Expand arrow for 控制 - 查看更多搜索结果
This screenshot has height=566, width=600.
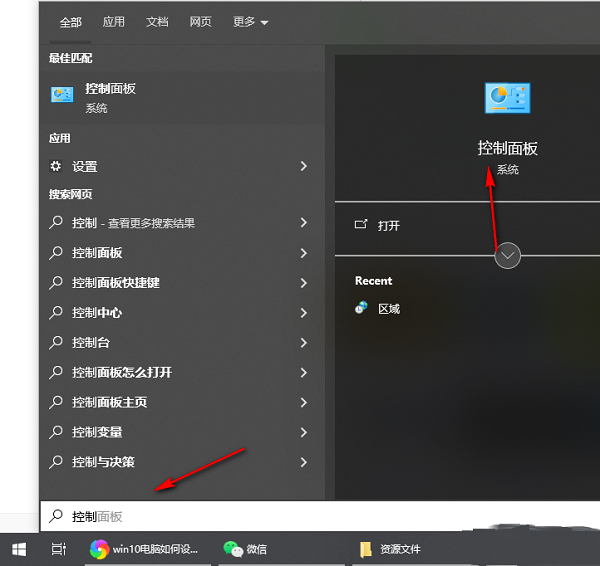(304, 222)
